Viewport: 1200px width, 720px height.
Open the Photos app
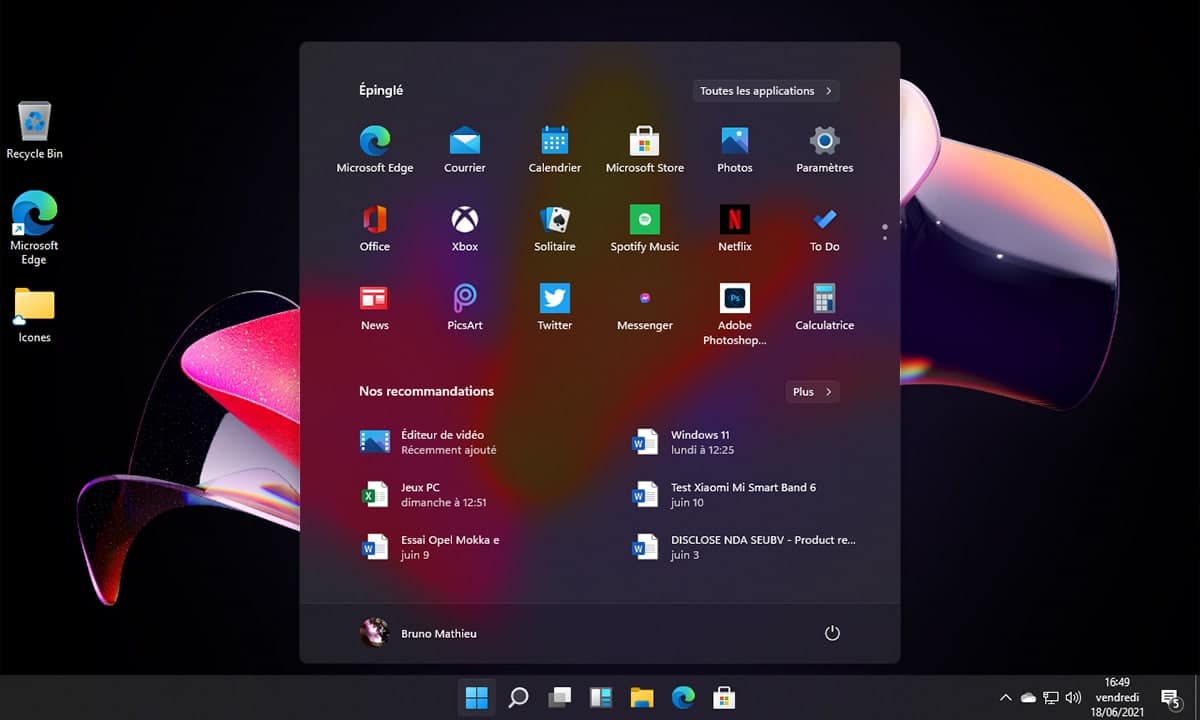click(x=735, y=150)
